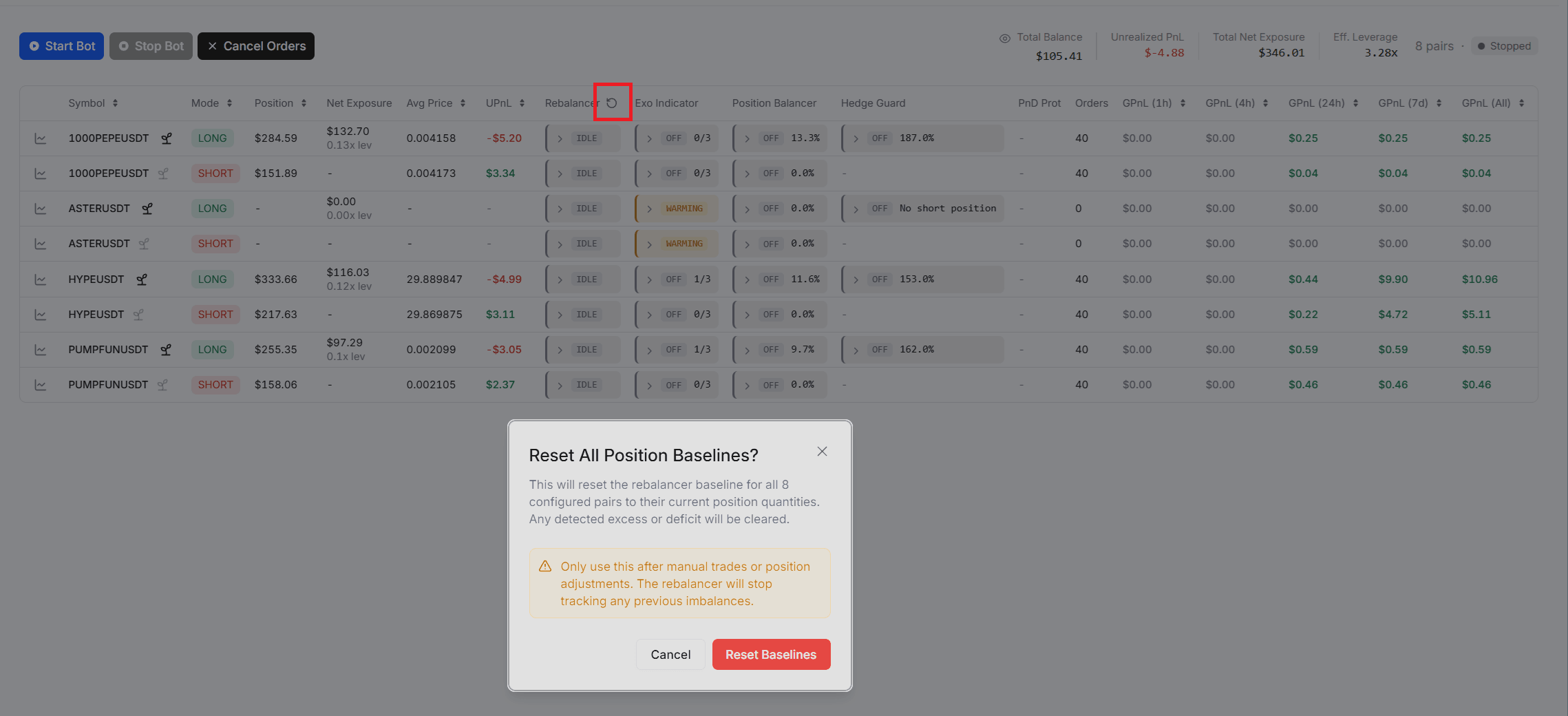Click the Start Bot button

point(61,46)
